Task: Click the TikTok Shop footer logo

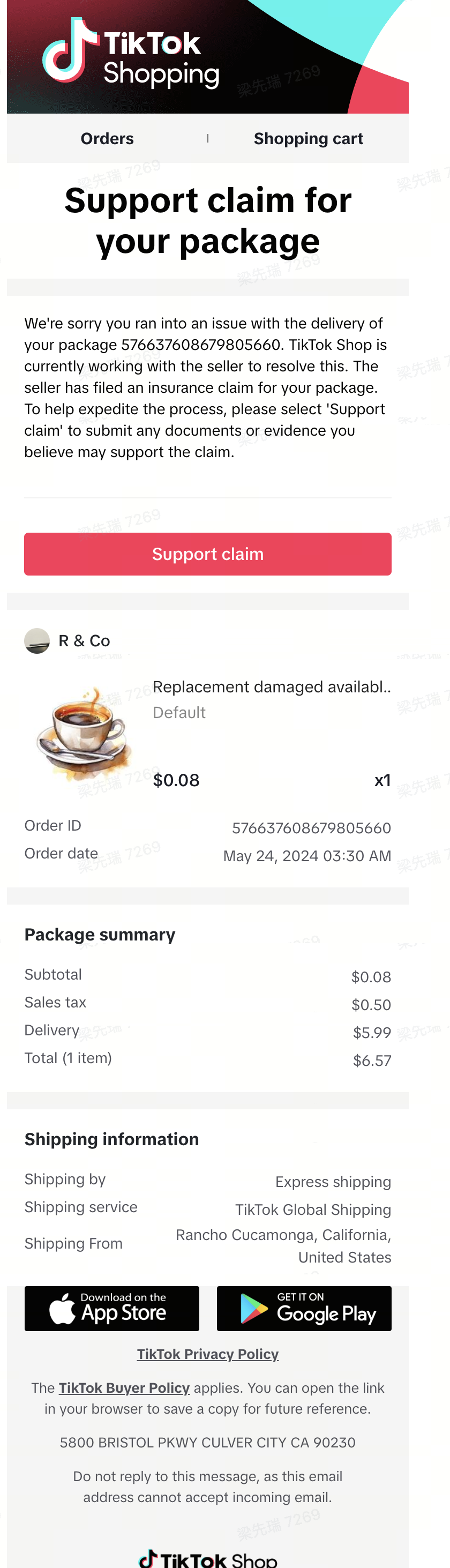Action: 207,1559
